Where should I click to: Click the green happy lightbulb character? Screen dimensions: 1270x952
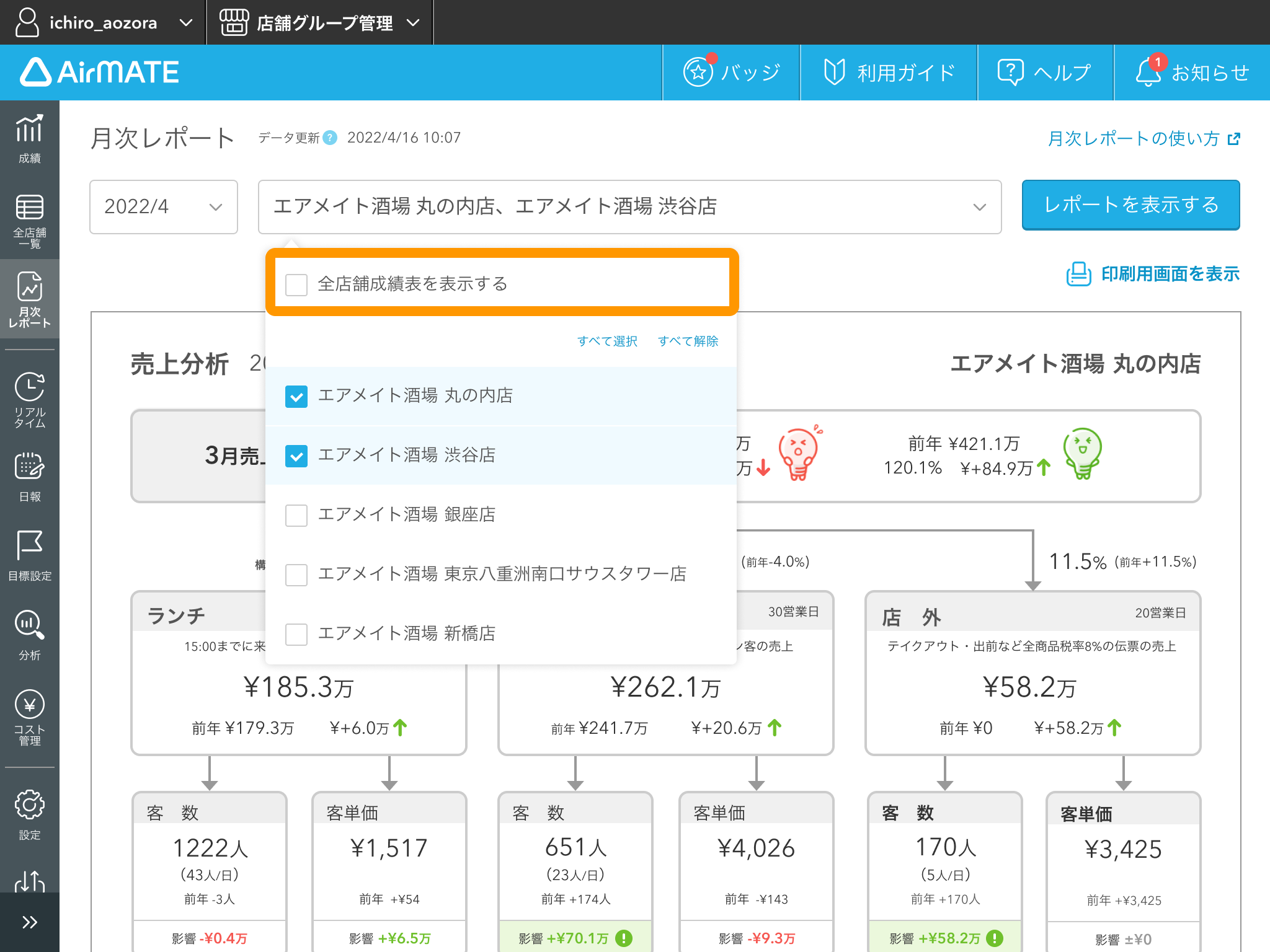(x=1082, y=454)
